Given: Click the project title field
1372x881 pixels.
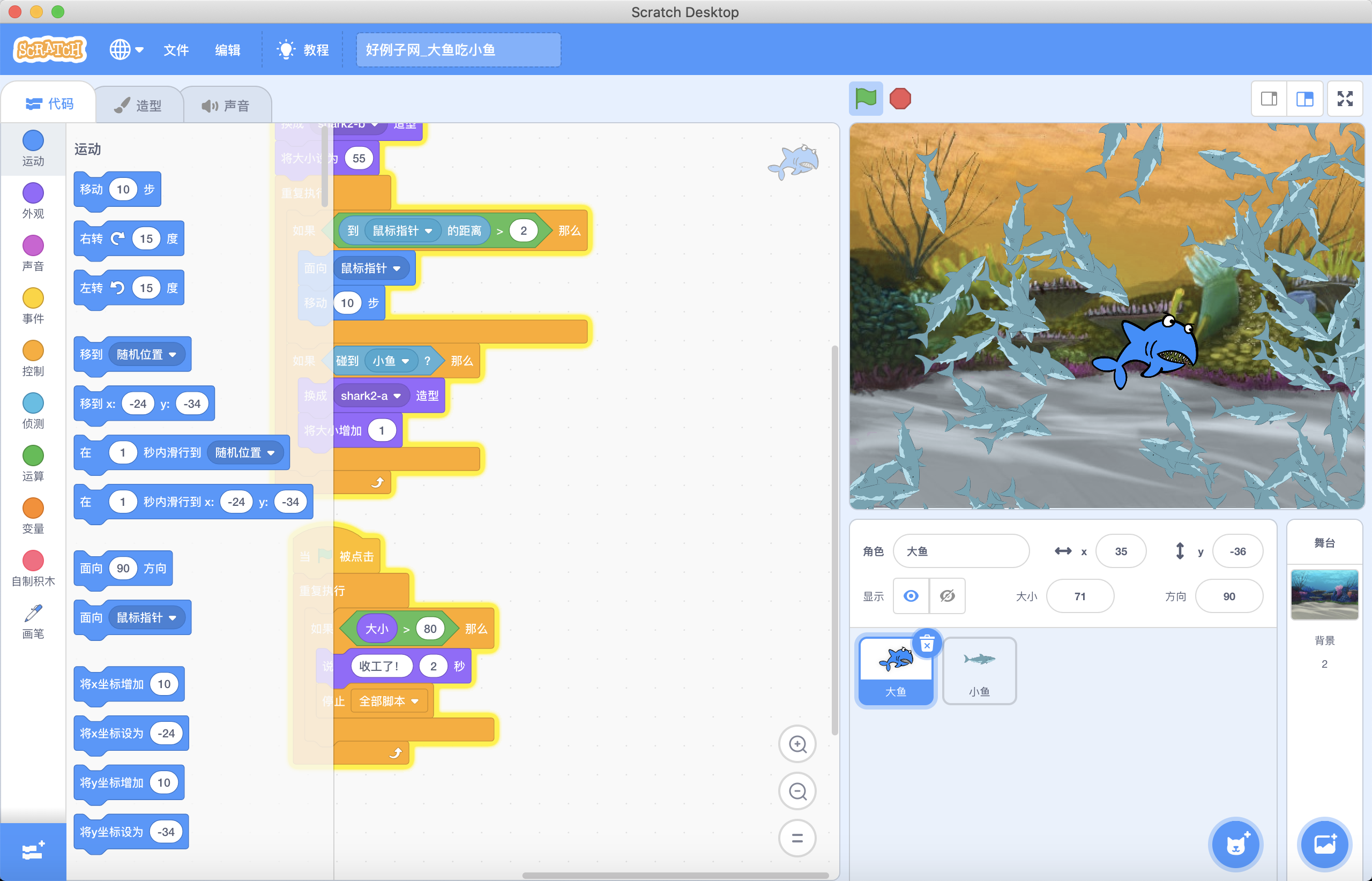Looking at the screenshot, I should click(458, 50).
